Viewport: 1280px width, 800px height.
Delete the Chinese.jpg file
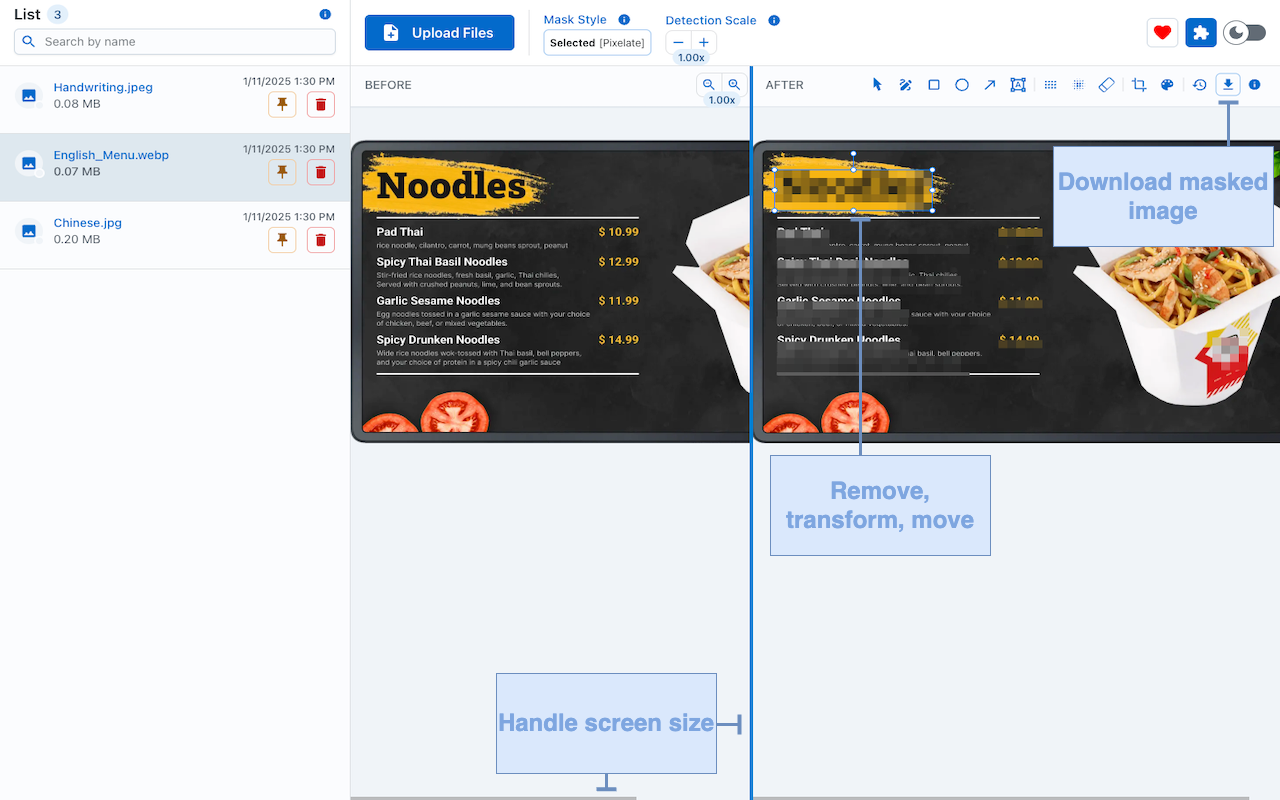click(x=320, y=240)
